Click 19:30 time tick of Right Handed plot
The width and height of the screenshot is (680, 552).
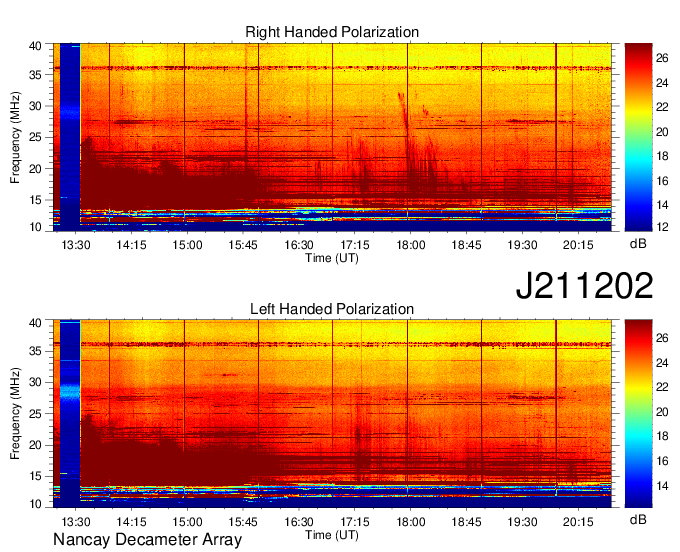(522, 245)
